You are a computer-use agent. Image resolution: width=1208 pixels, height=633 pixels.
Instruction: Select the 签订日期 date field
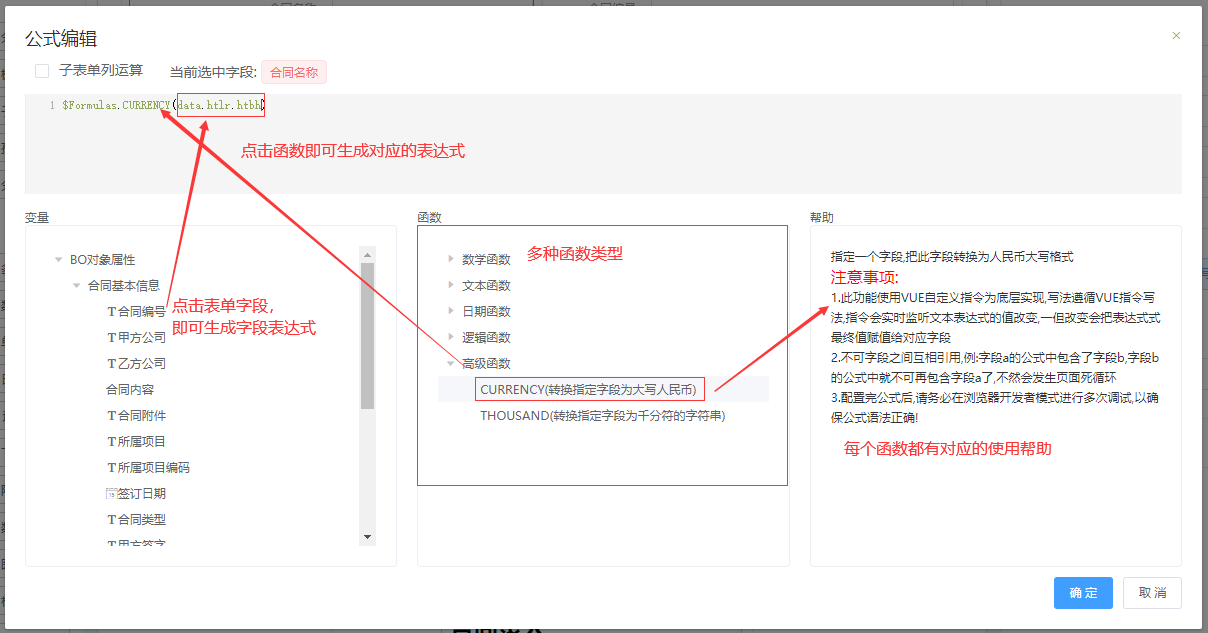click(x=142, y=493)
